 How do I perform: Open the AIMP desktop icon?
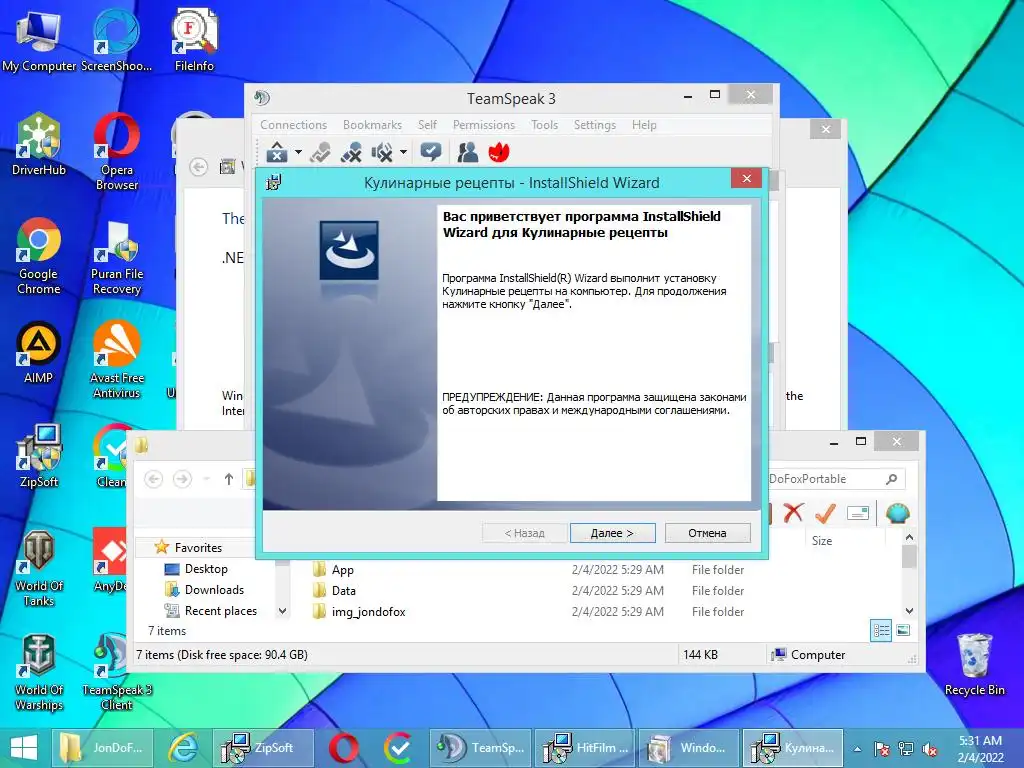[39, 353]
